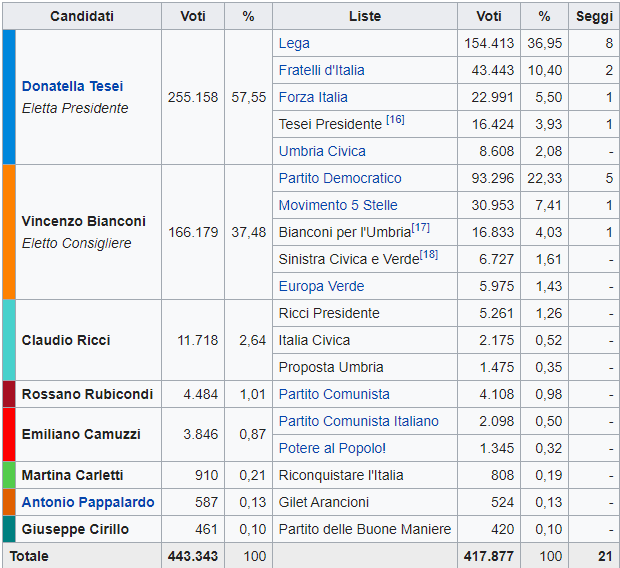The height and width of the screenshot is (568, 620).
Task: Follow the Forza Italia link
Action: point(313,97)
